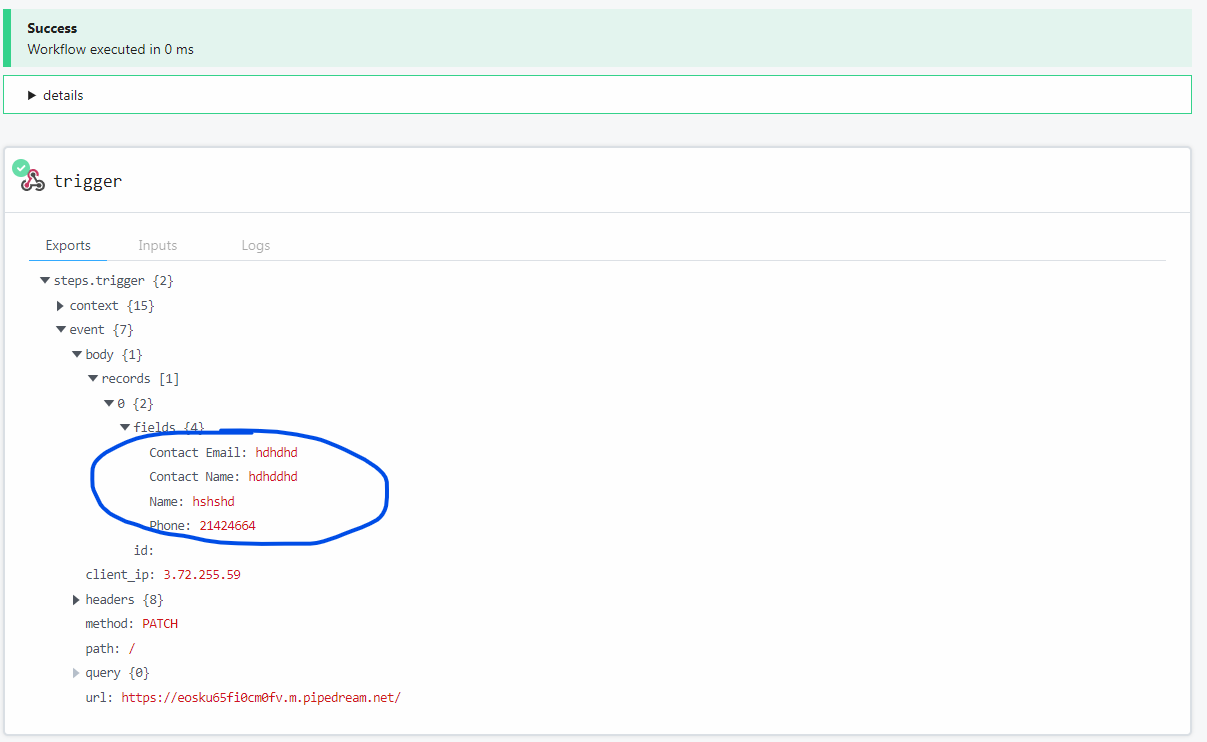Click the Phone field key
1207x742 pixels.
pyautogui.click(x=170, y=526)
